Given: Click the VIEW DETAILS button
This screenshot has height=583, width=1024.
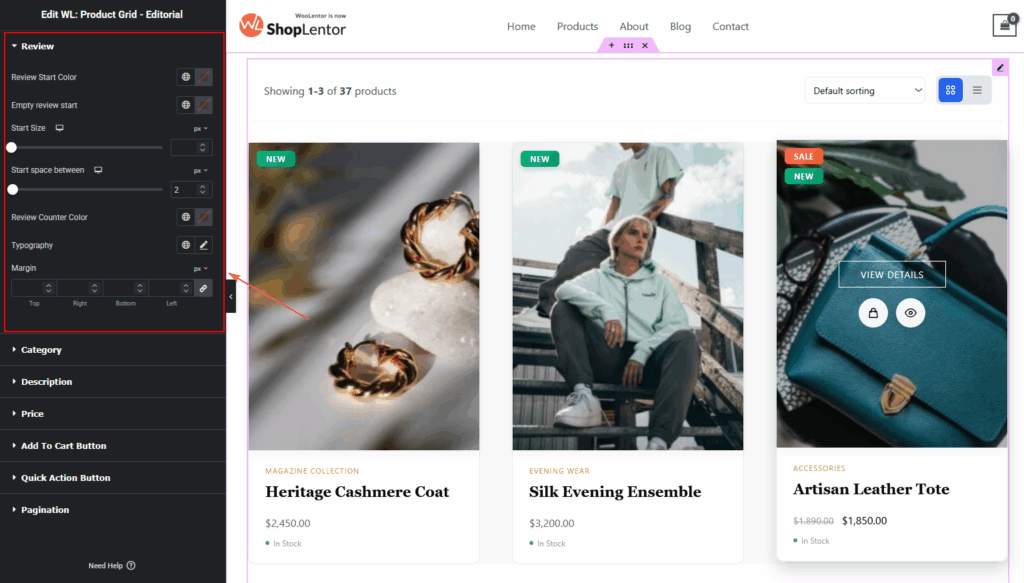Looking at the screenshot, I should pos(891,274).
